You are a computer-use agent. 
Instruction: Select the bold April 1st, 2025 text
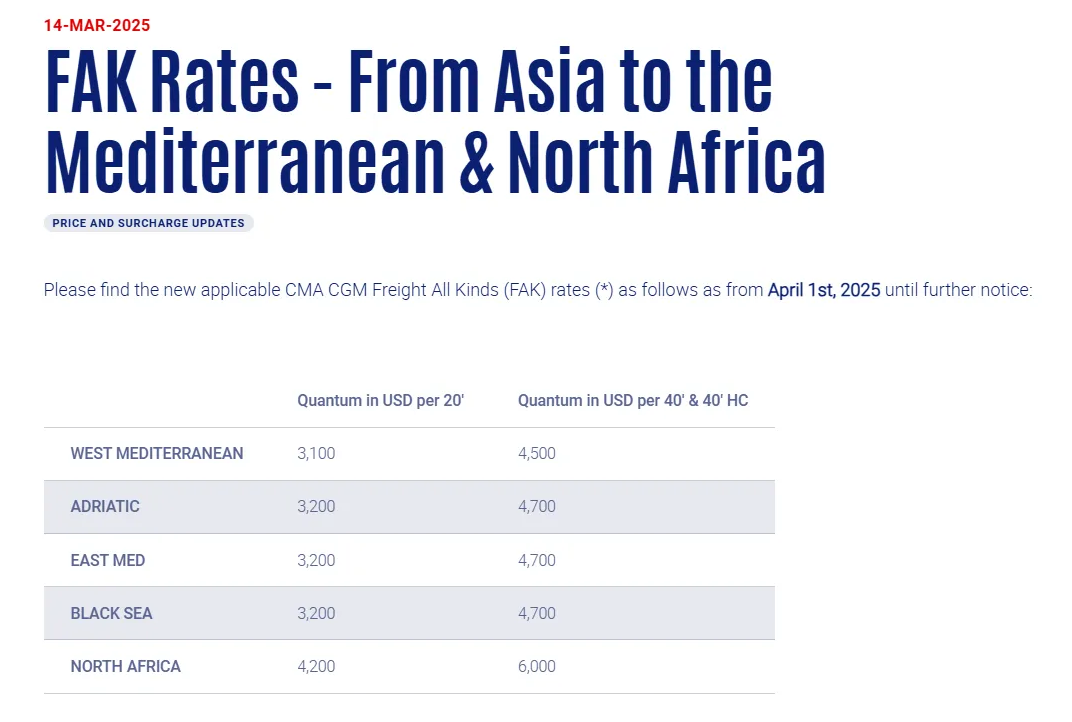[x=824, y=290]
